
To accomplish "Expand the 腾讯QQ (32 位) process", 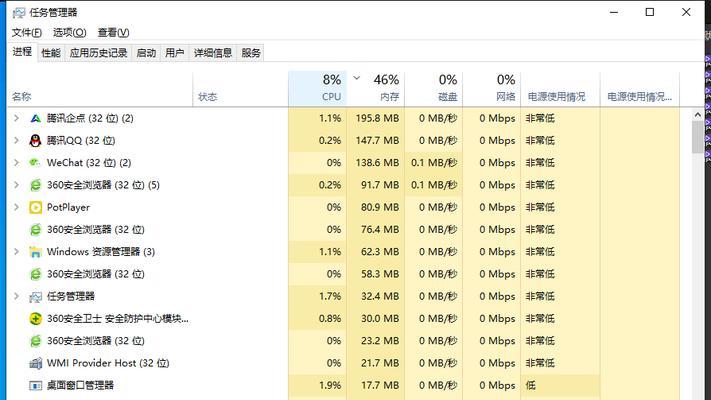I will (x=17, y=141).
